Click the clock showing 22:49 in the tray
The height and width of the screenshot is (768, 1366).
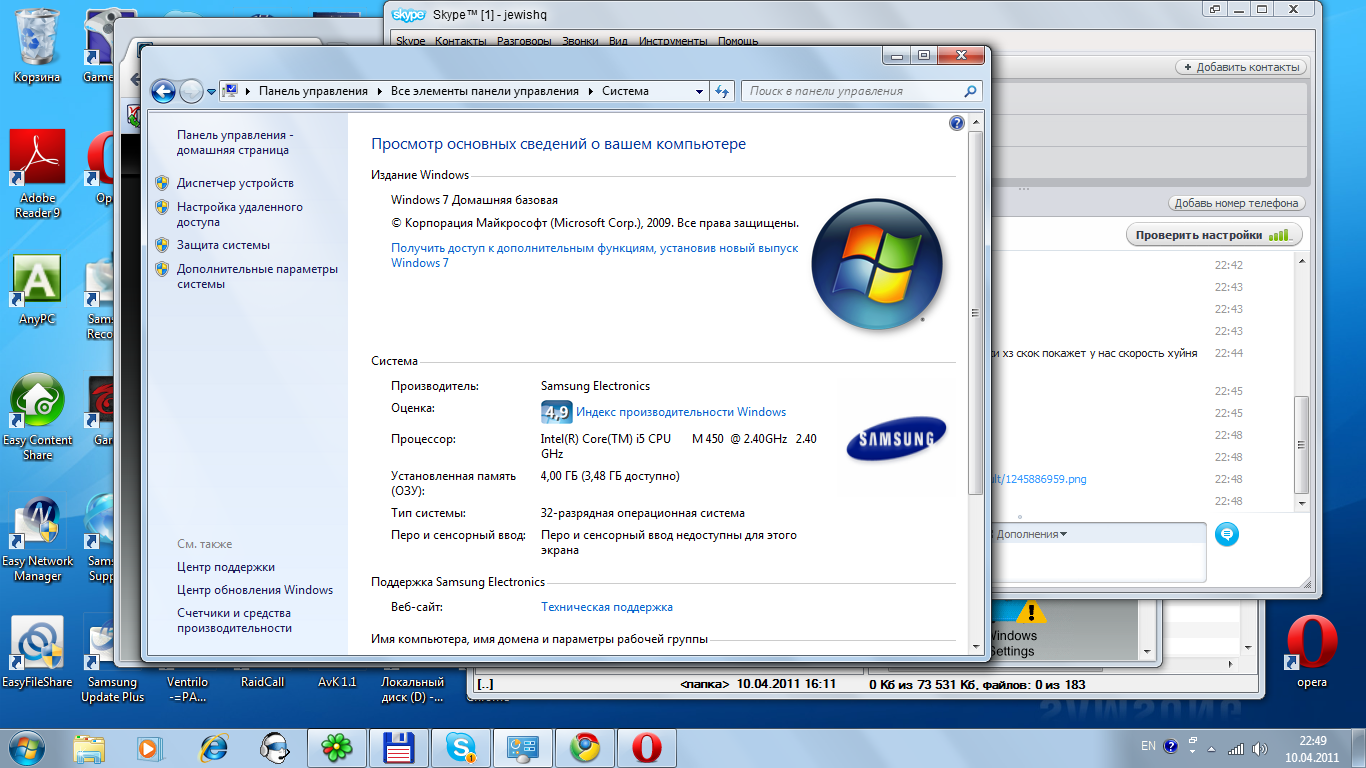(1313, 741)
